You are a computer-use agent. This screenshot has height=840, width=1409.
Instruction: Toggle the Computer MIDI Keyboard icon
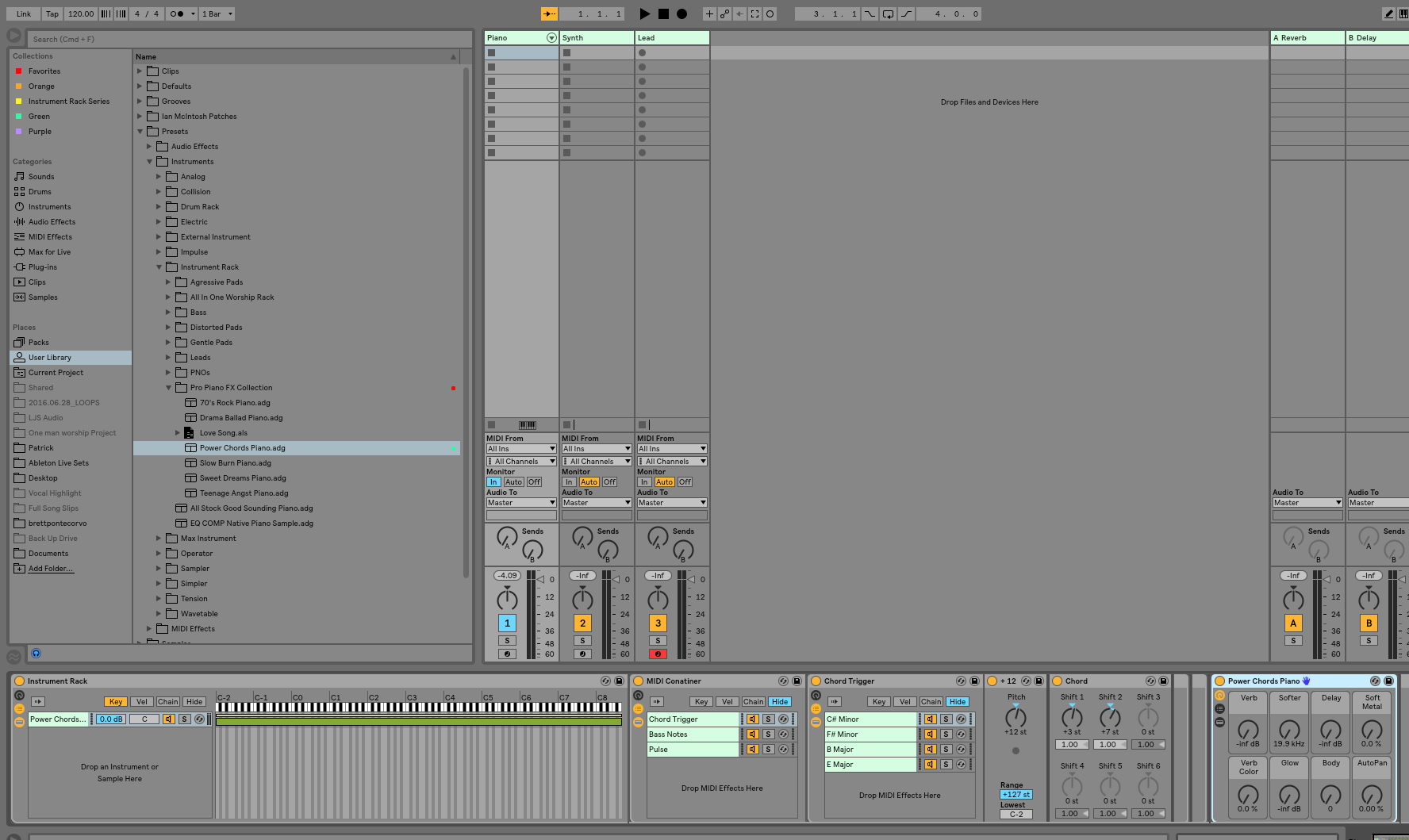coord(1403,13)
